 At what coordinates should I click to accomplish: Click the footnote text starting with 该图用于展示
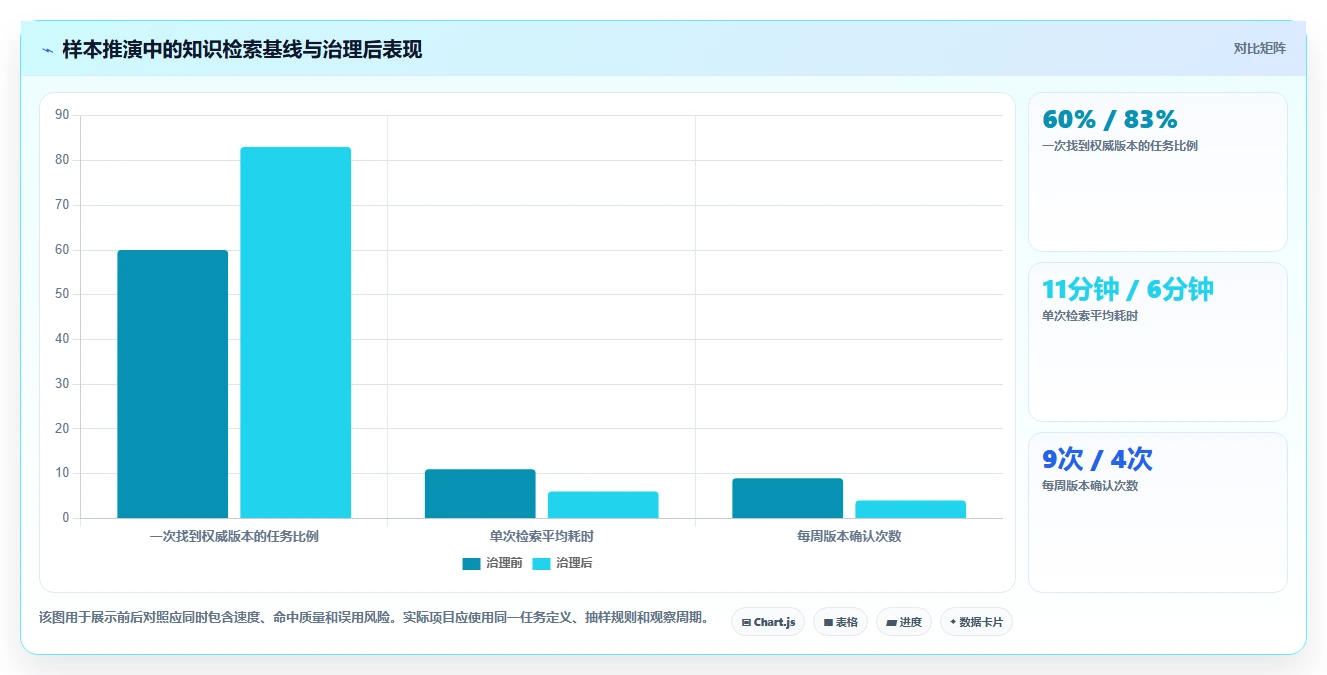pos(374,618)
